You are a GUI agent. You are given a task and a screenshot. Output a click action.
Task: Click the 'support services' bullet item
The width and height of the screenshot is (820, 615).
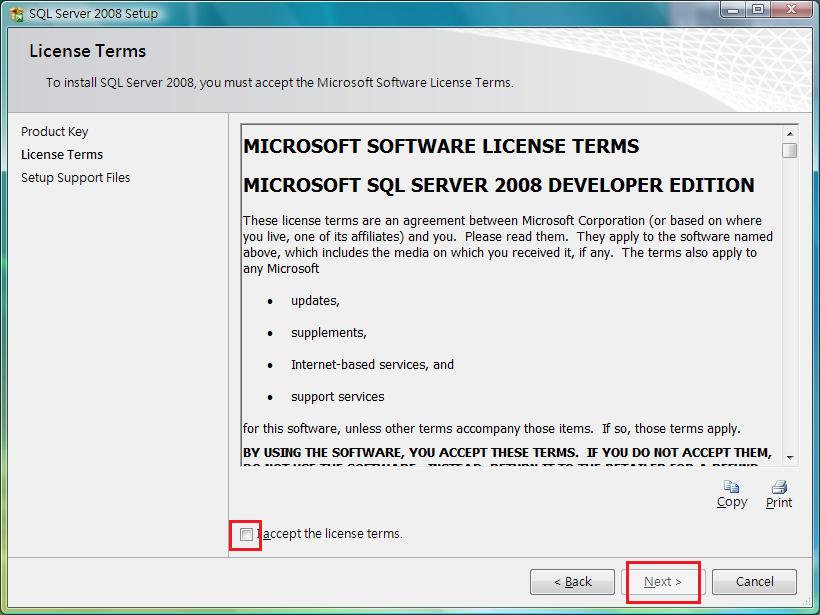pyautogui.click(x=337, y=396)
